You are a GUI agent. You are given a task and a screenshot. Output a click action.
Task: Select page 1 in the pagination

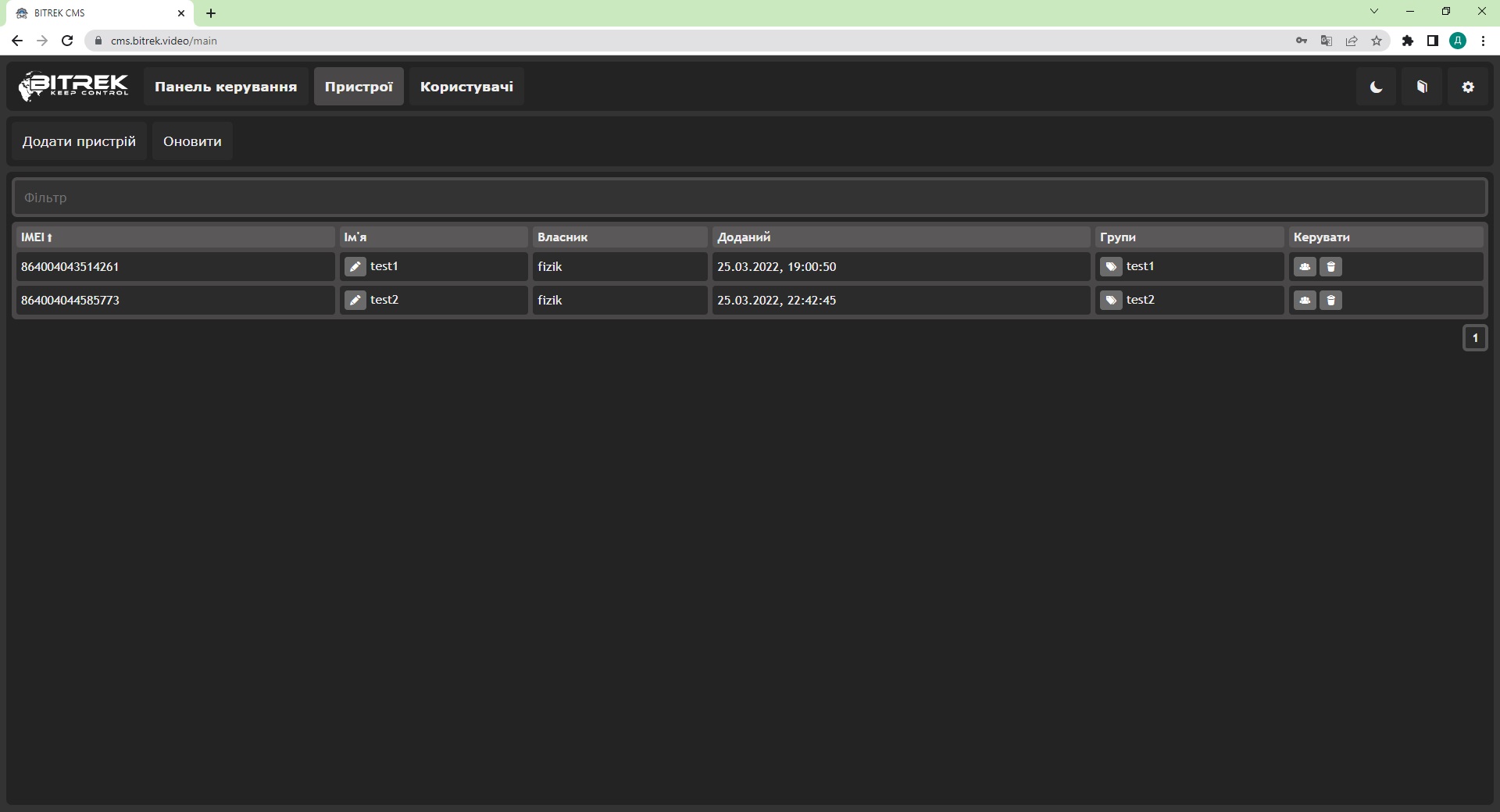click(1475, 338)
